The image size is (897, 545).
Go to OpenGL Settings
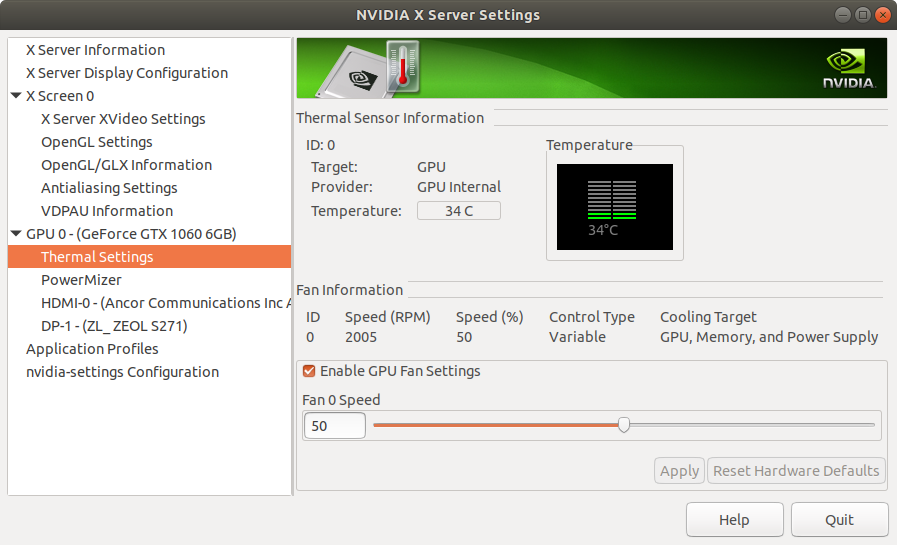(x=97, y=142)
